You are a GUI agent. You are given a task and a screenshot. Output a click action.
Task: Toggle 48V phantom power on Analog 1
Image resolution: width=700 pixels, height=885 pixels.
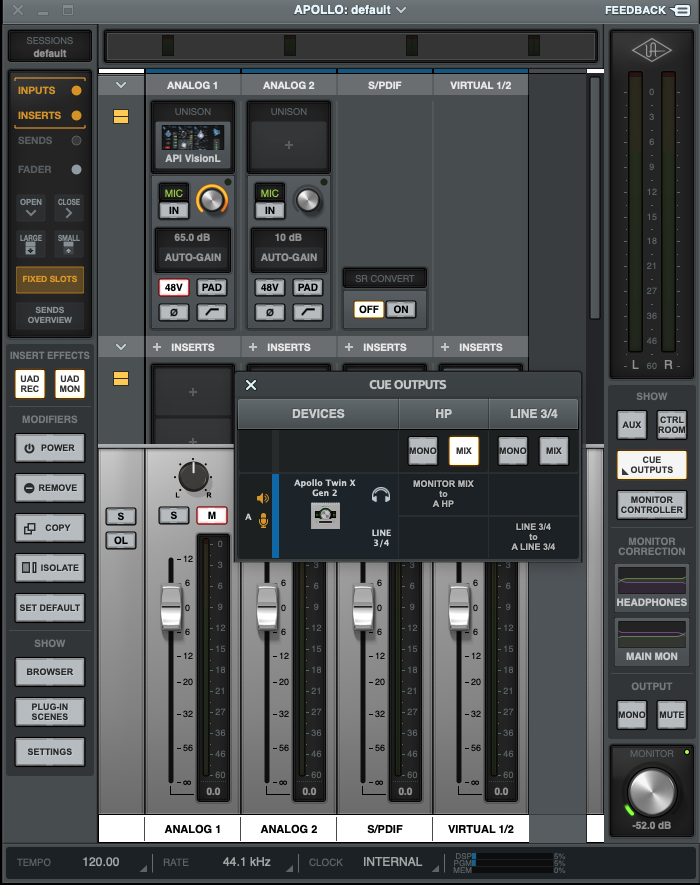[174, 287]
